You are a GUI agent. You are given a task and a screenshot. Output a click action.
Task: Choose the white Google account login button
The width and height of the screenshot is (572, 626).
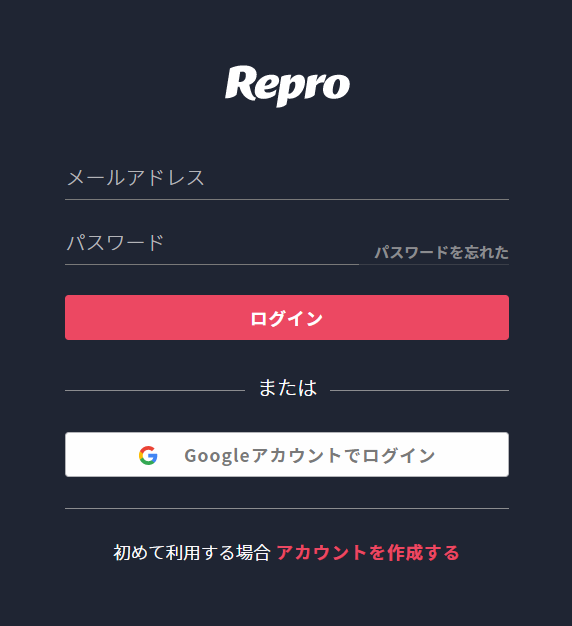point(287,454)
